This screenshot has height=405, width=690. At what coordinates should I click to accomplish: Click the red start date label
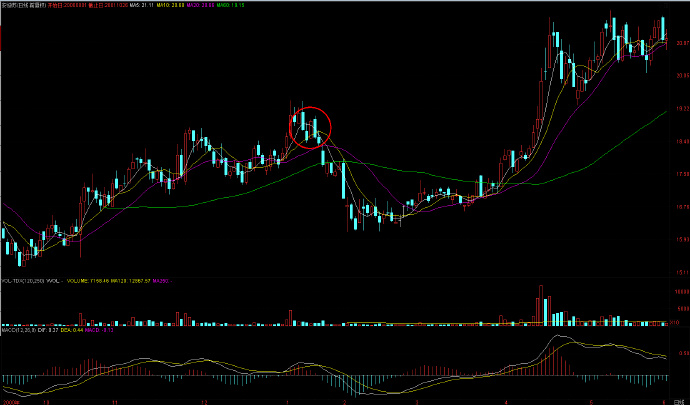[66, 5]
